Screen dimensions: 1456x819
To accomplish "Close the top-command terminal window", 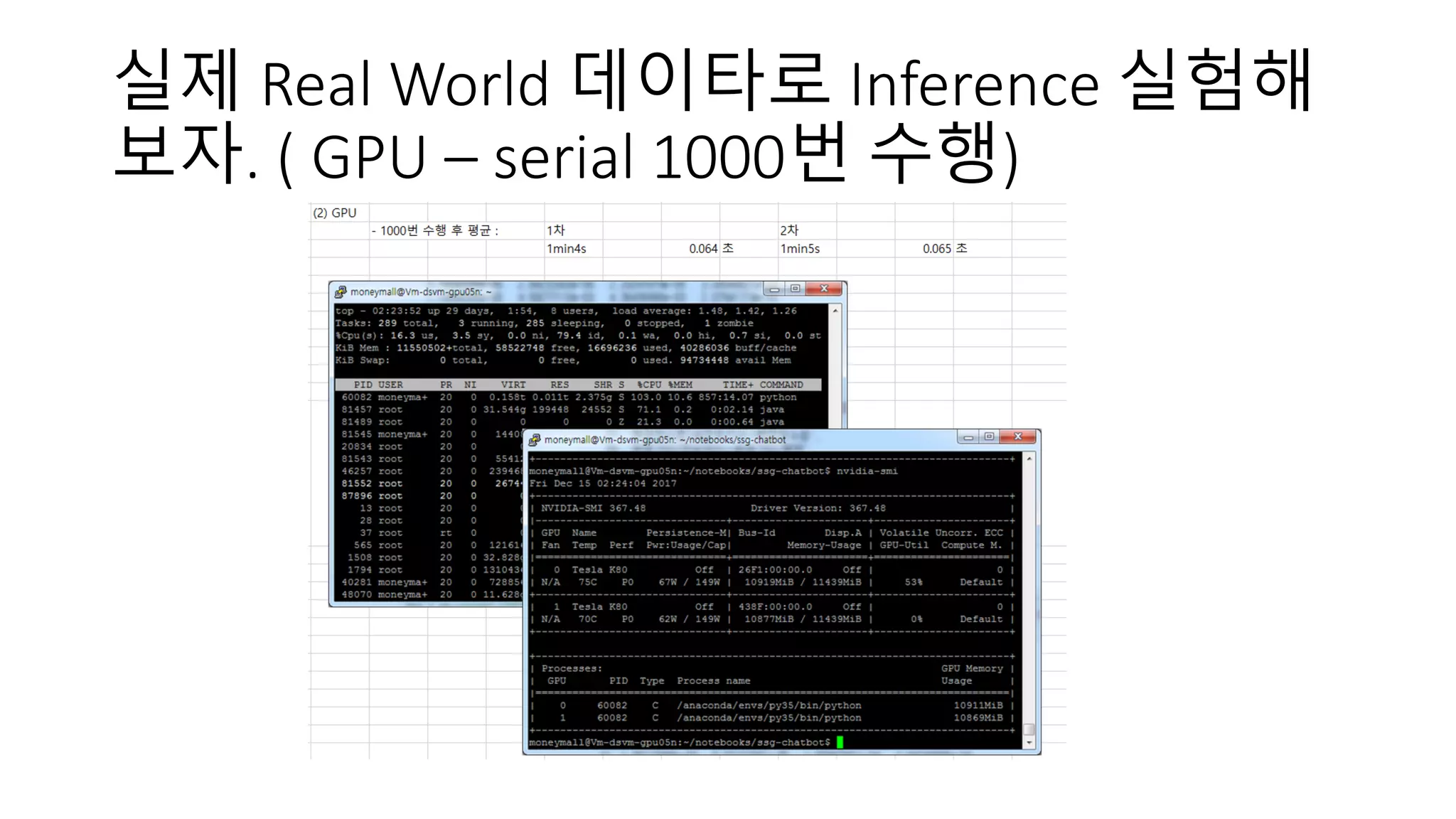I will tap(824, 289).
